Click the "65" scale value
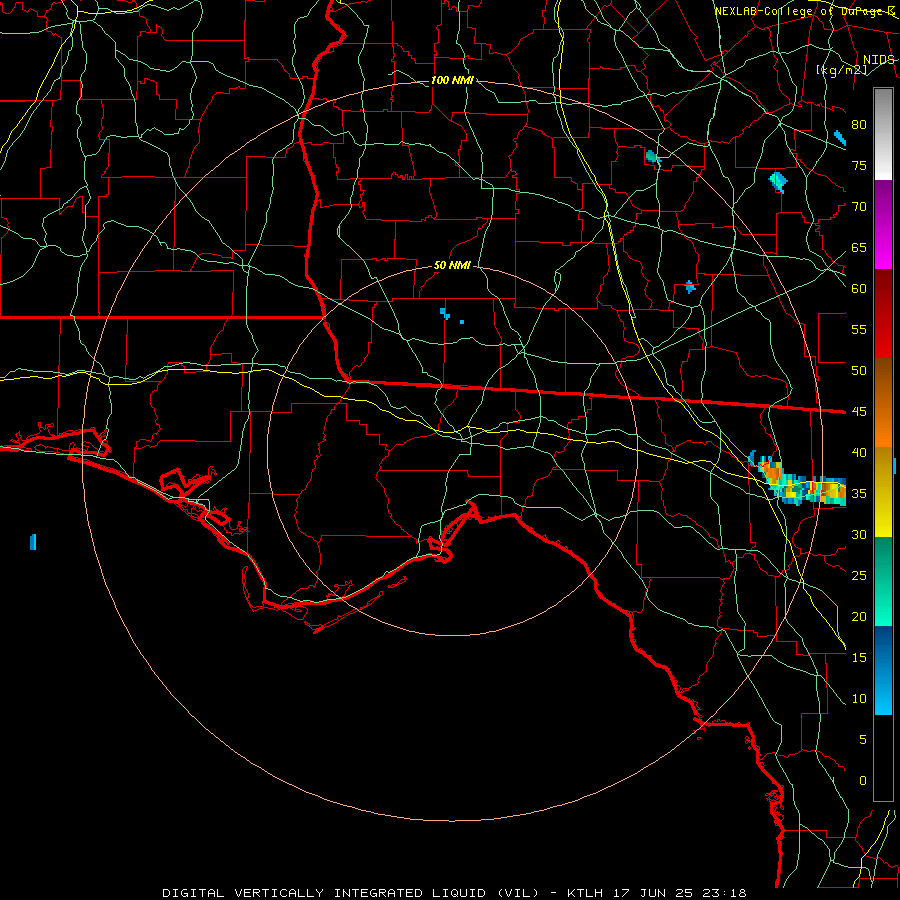The image size is (900, 900). (859, 248)
